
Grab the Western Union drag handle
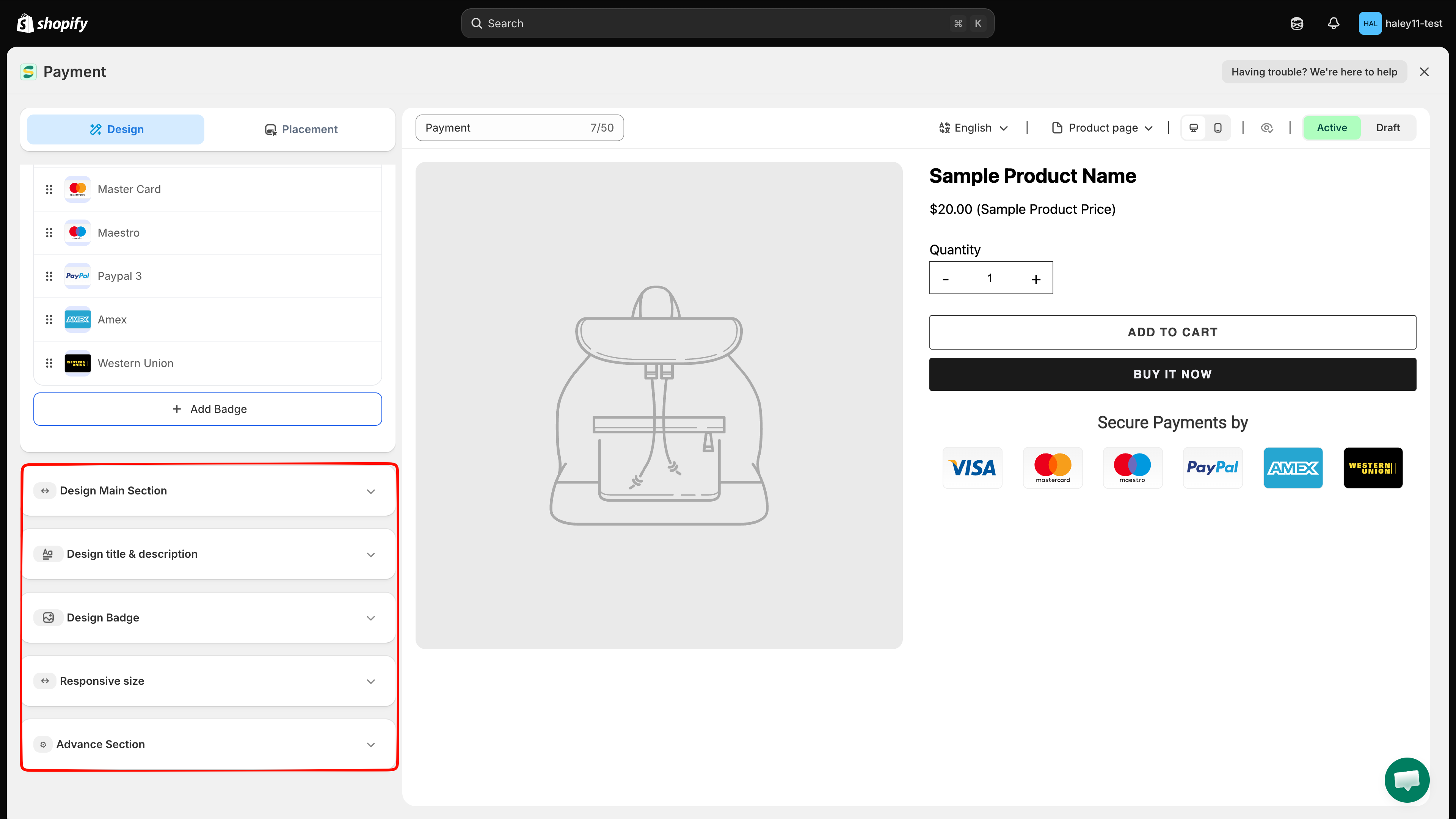pyautogui.click(x=49, y=363)
